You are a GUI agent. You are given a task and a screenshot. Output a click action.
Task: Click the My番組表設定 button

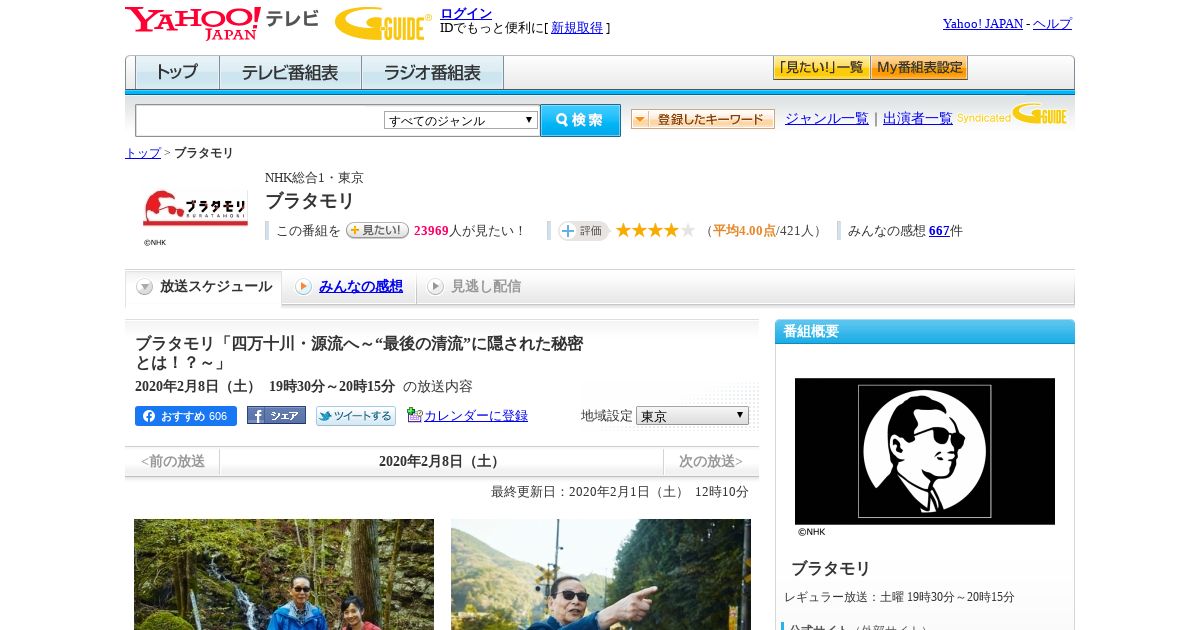(919, 68)
